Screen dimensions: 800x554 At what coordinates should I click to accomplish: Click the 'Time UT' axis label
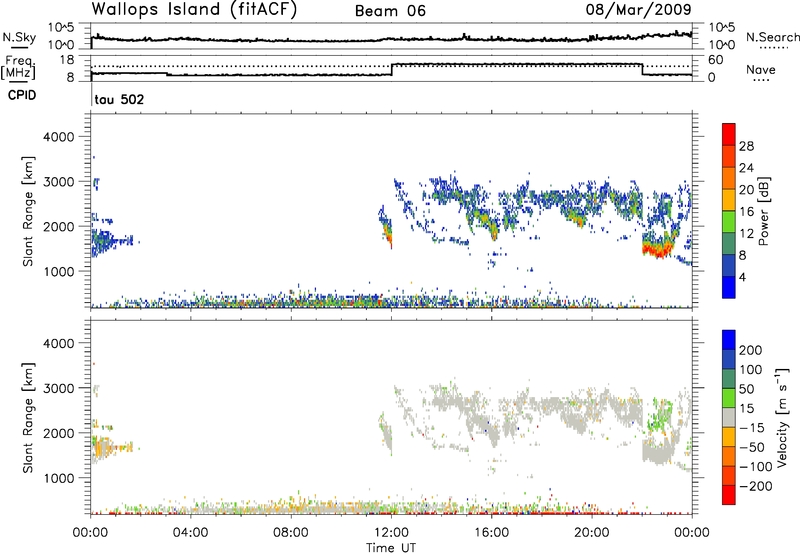(391, 548)
